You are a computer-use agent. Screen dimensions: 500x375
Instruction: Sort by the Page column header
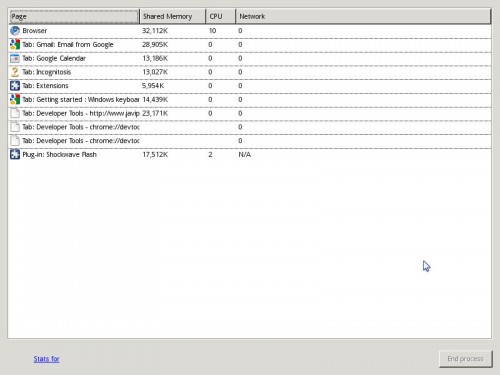pyautogui.click(x=74, y=16)
